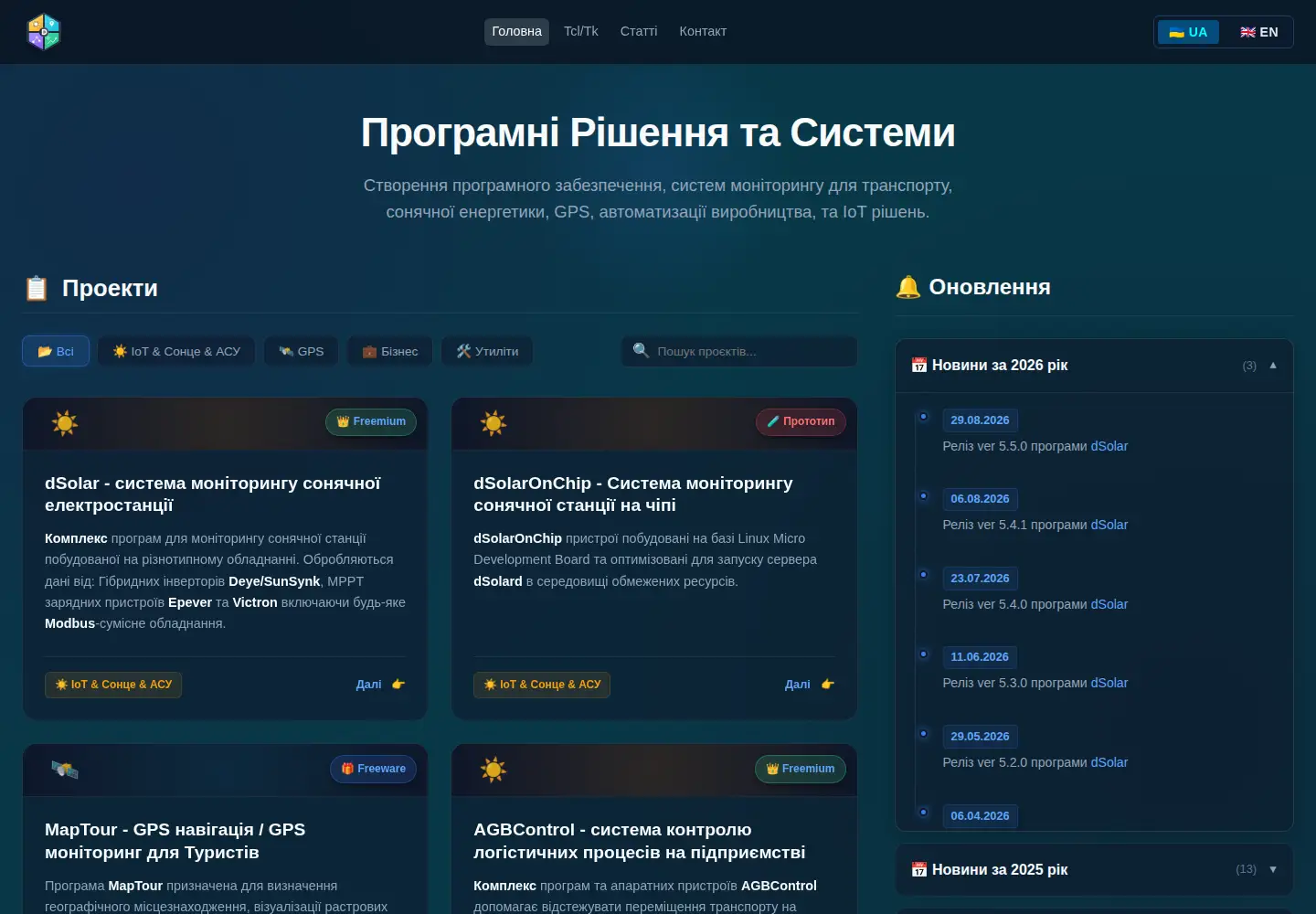
Task: Click timeline dot beside 23.07.2026
Action: click(923, 575)
